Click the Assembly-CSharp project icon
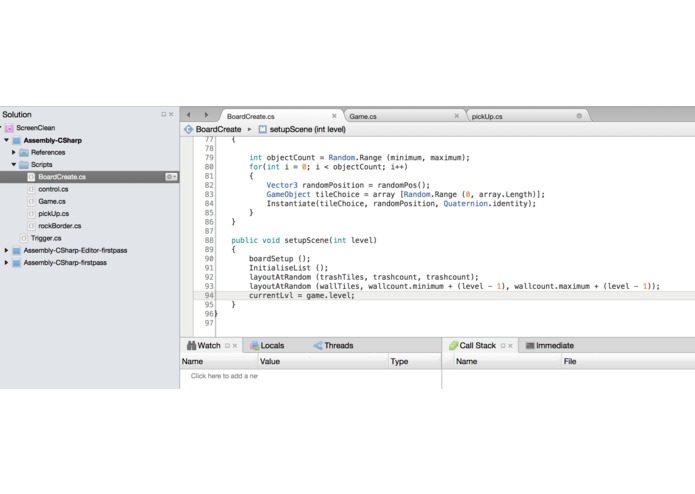Image resolution: width=695 pixels, height=494 pixels. [17, 140]
